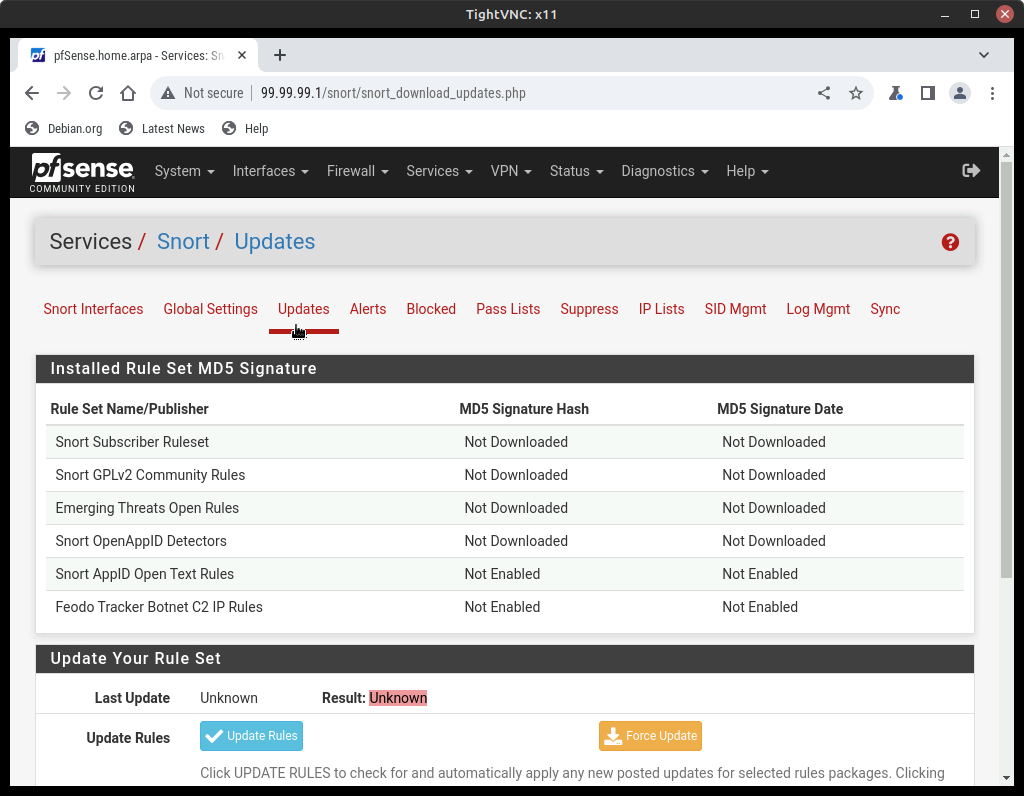This screenshot has height=796, width=1024.
Task: Open the Help bookmark
Action: [246, 129]
